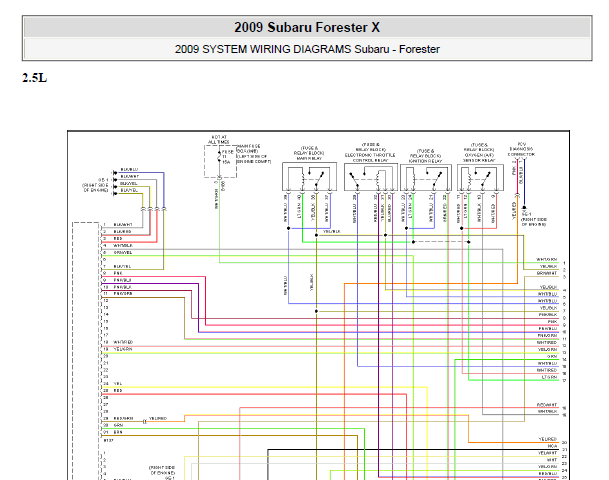Click the oxygen sensor relay symbol
This screenshot has height=480, width=609.
480,177
